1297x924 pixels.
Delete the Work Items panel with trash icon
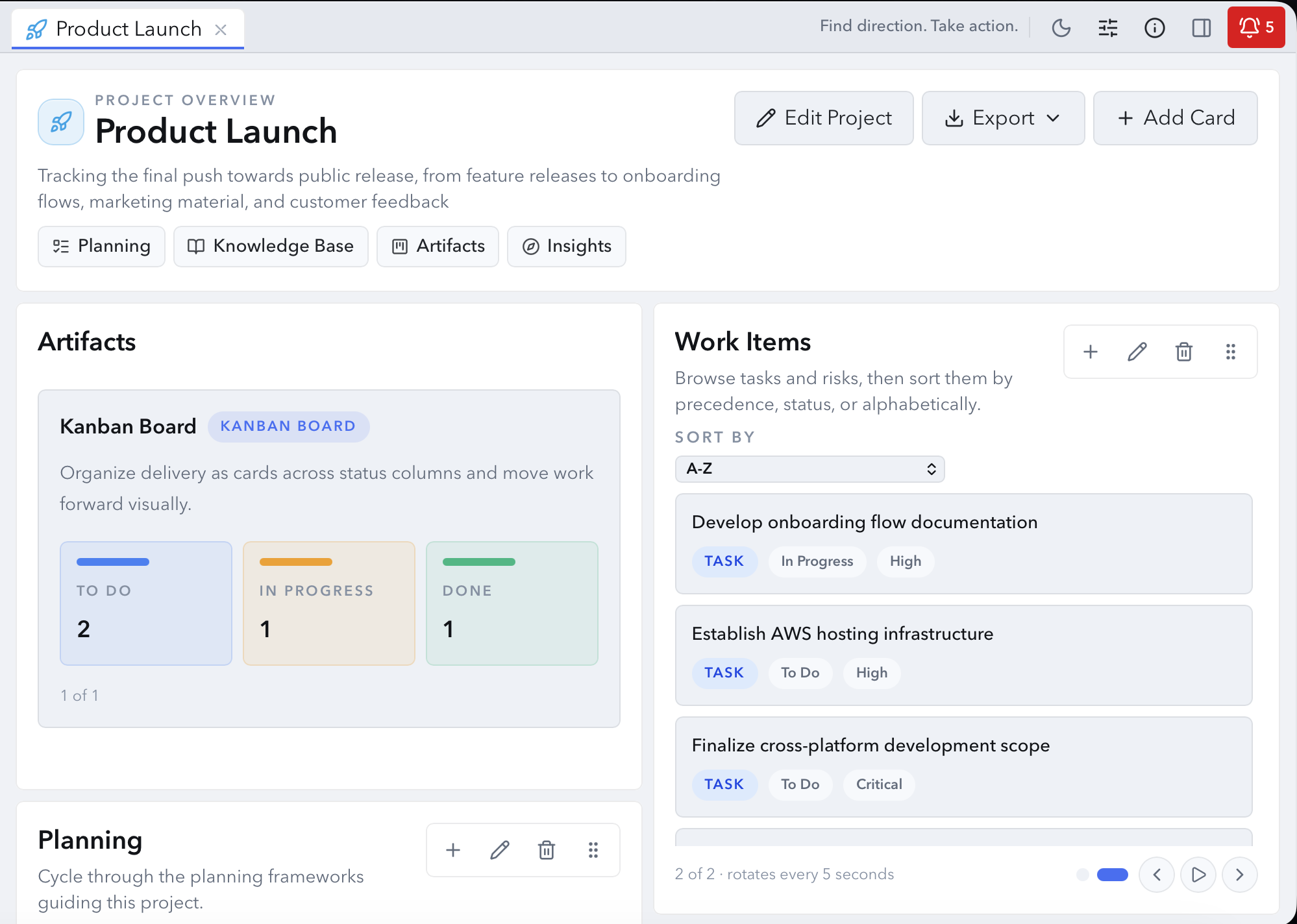coord(1184,352)
